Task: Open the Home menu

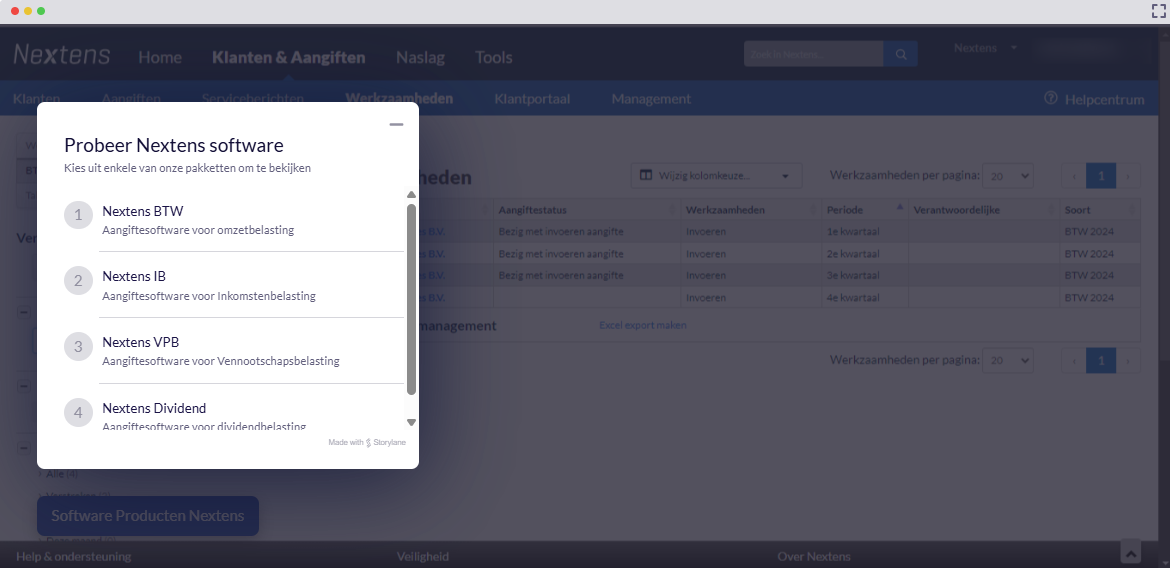Action: pyautogui.click(x=160, y=57)
